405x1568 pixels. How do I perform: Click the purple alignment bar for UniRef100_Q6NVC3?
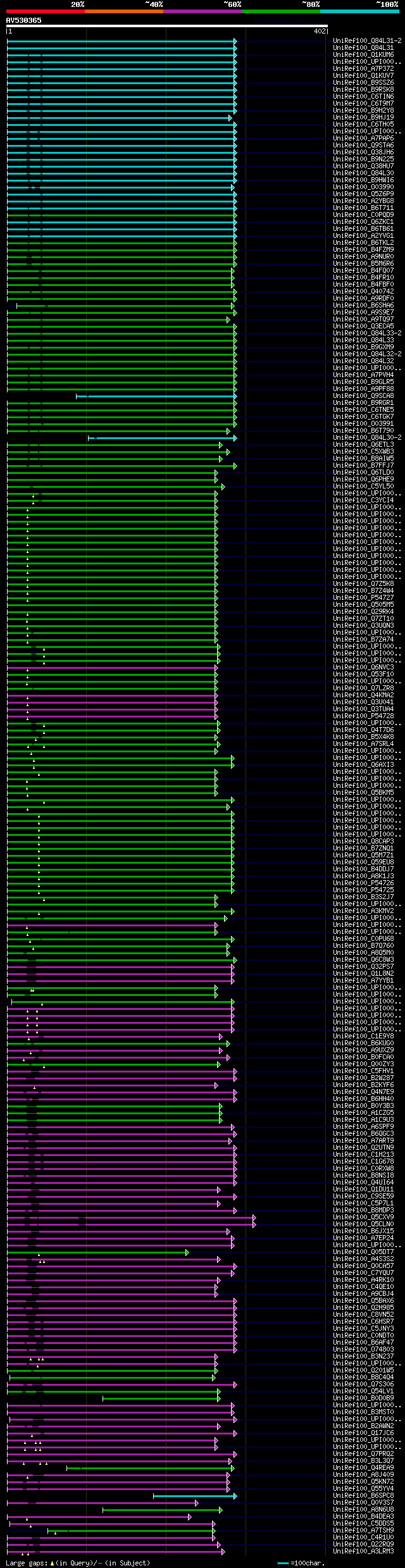(112, 668)
